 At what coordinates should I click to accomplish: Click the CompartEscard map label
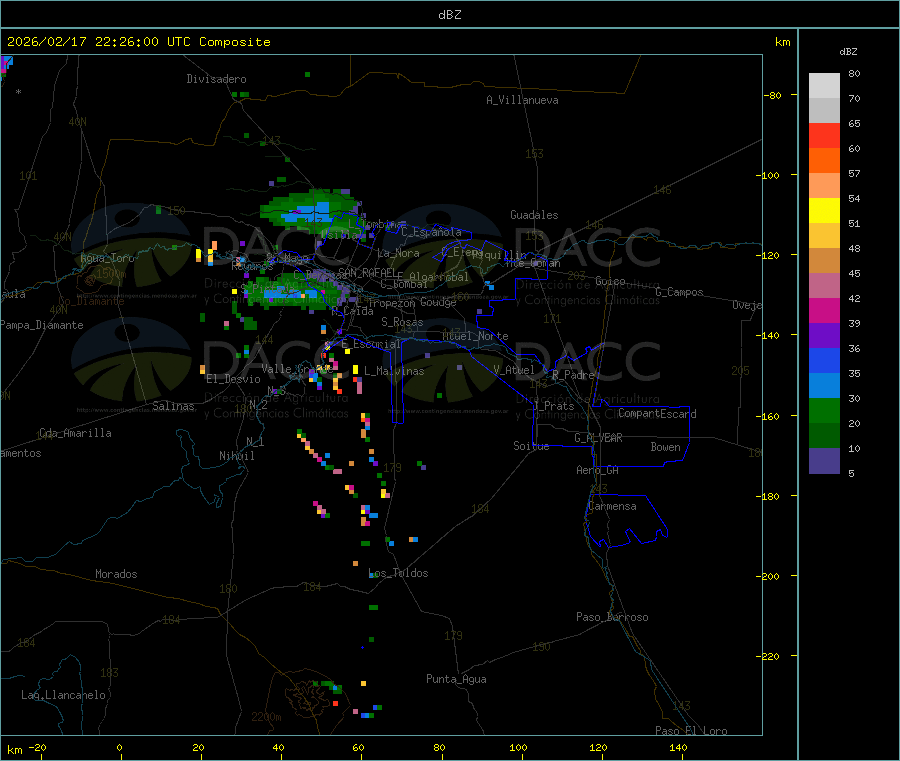point(658,414)
